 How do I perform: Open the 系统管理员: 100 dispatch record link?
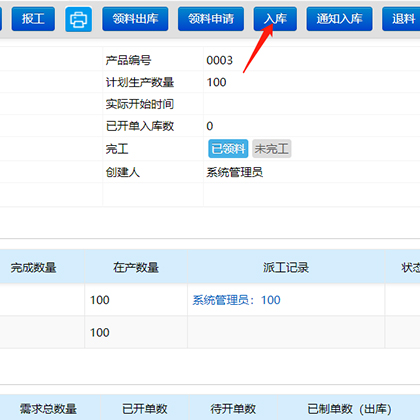point(236,300)
